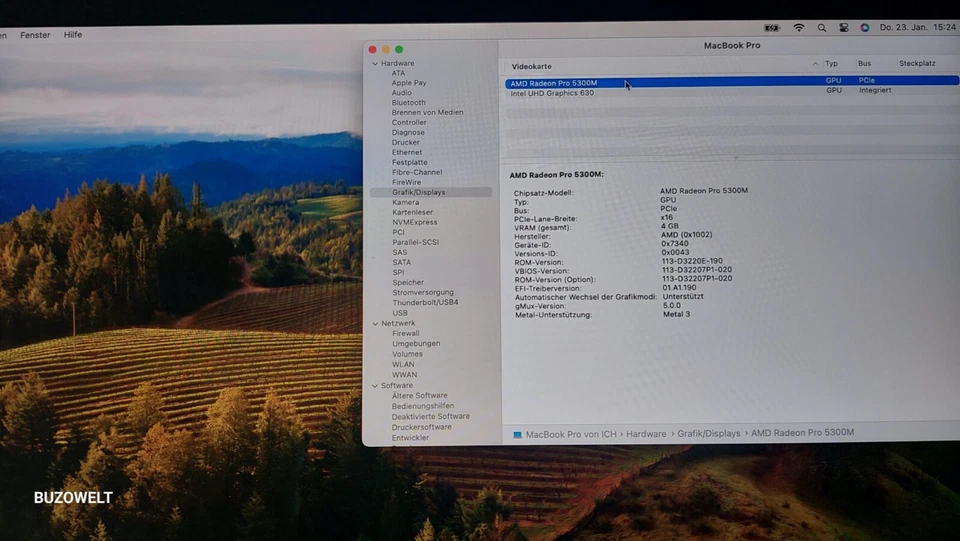
Task: Select Festplatte in the sidebar
Action: click(x=410, y=162)
